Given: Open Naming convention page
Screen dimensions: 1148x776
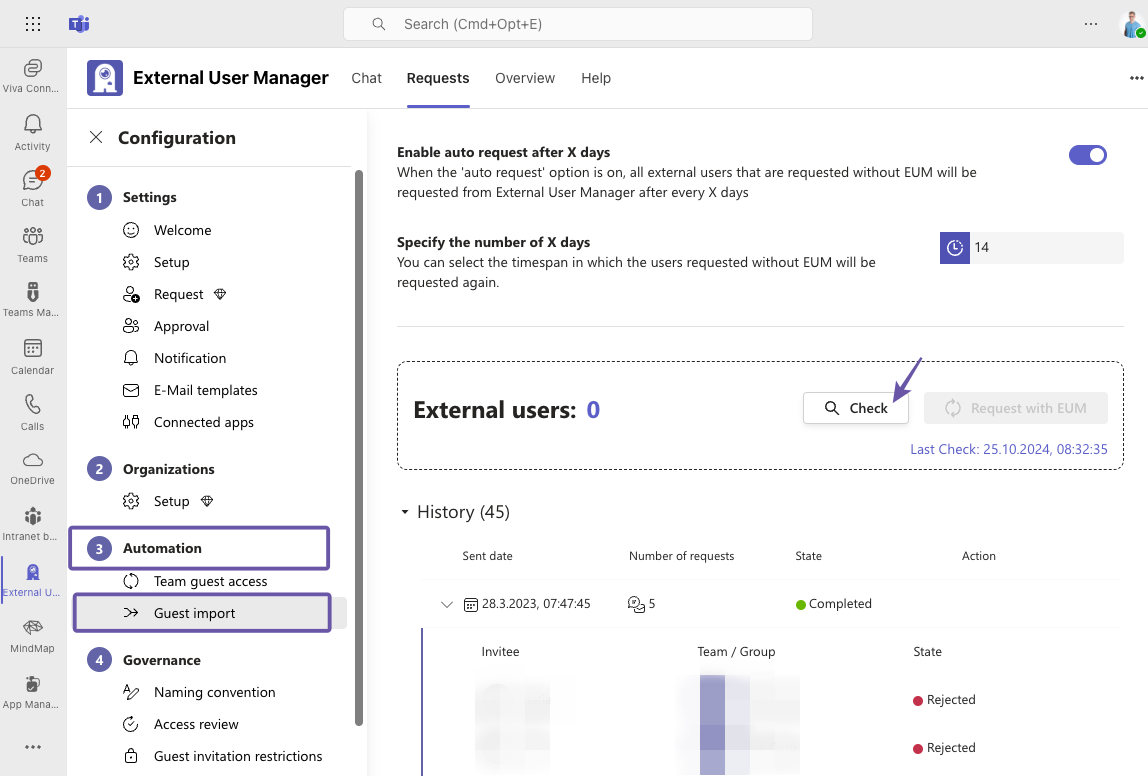Looking at the screenshot, I should click(215, 693).
